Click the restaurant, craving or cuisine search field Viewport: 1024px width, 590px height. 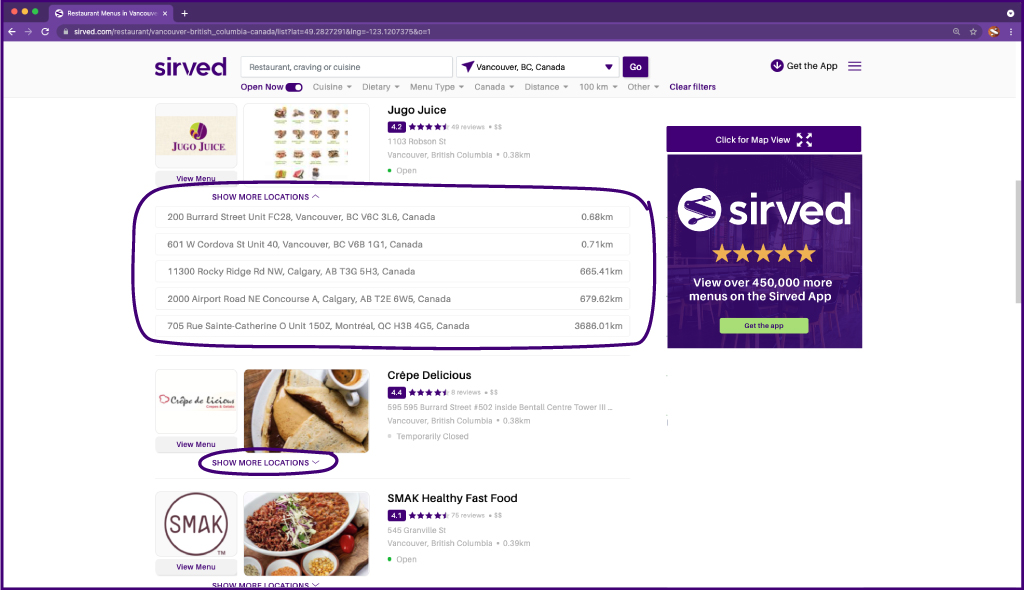click(x=347, y=67)
